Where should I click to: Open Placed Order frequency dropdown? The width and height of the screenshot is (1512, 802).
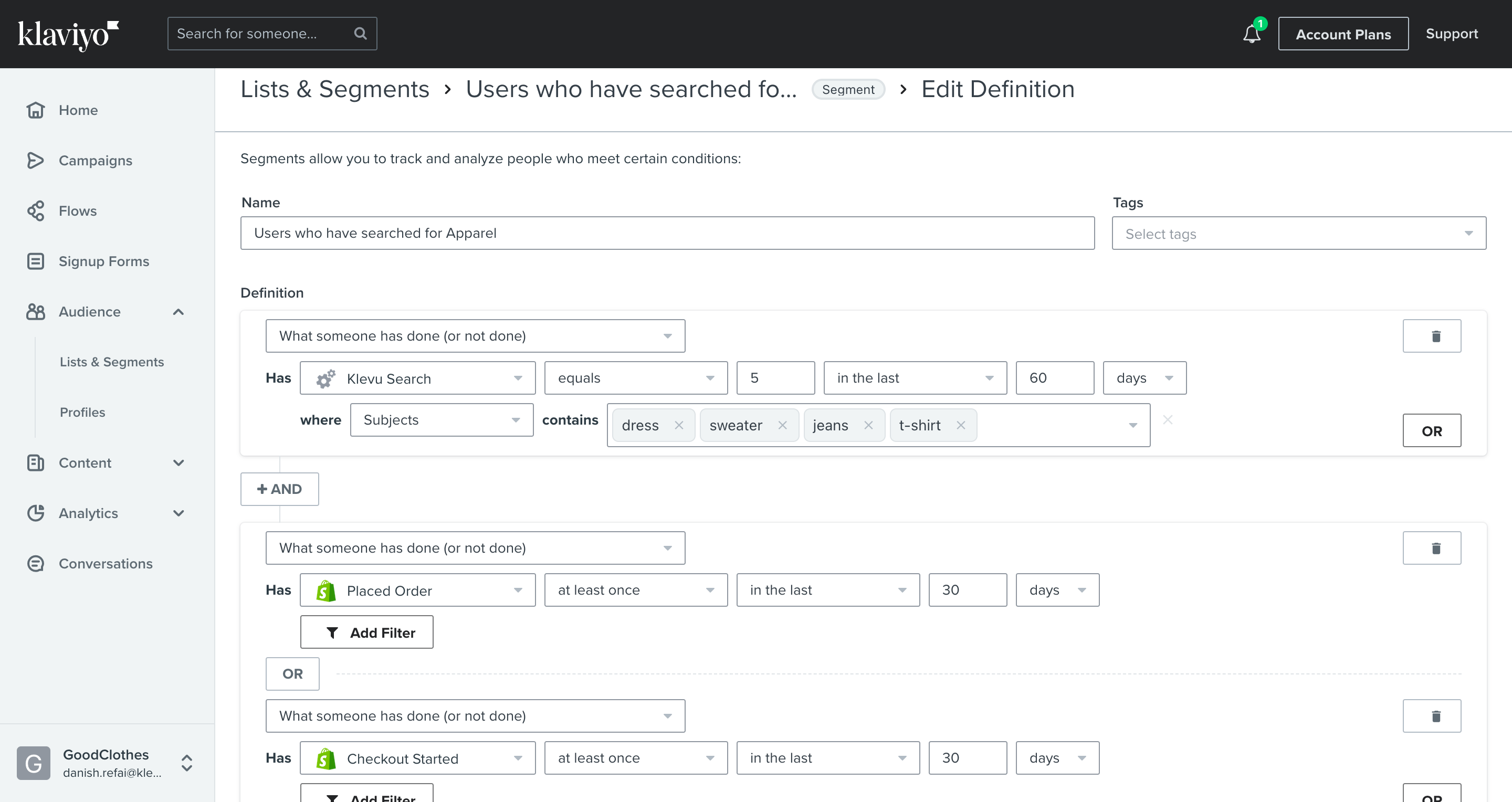pyautogui.click(x=636, y=590)
